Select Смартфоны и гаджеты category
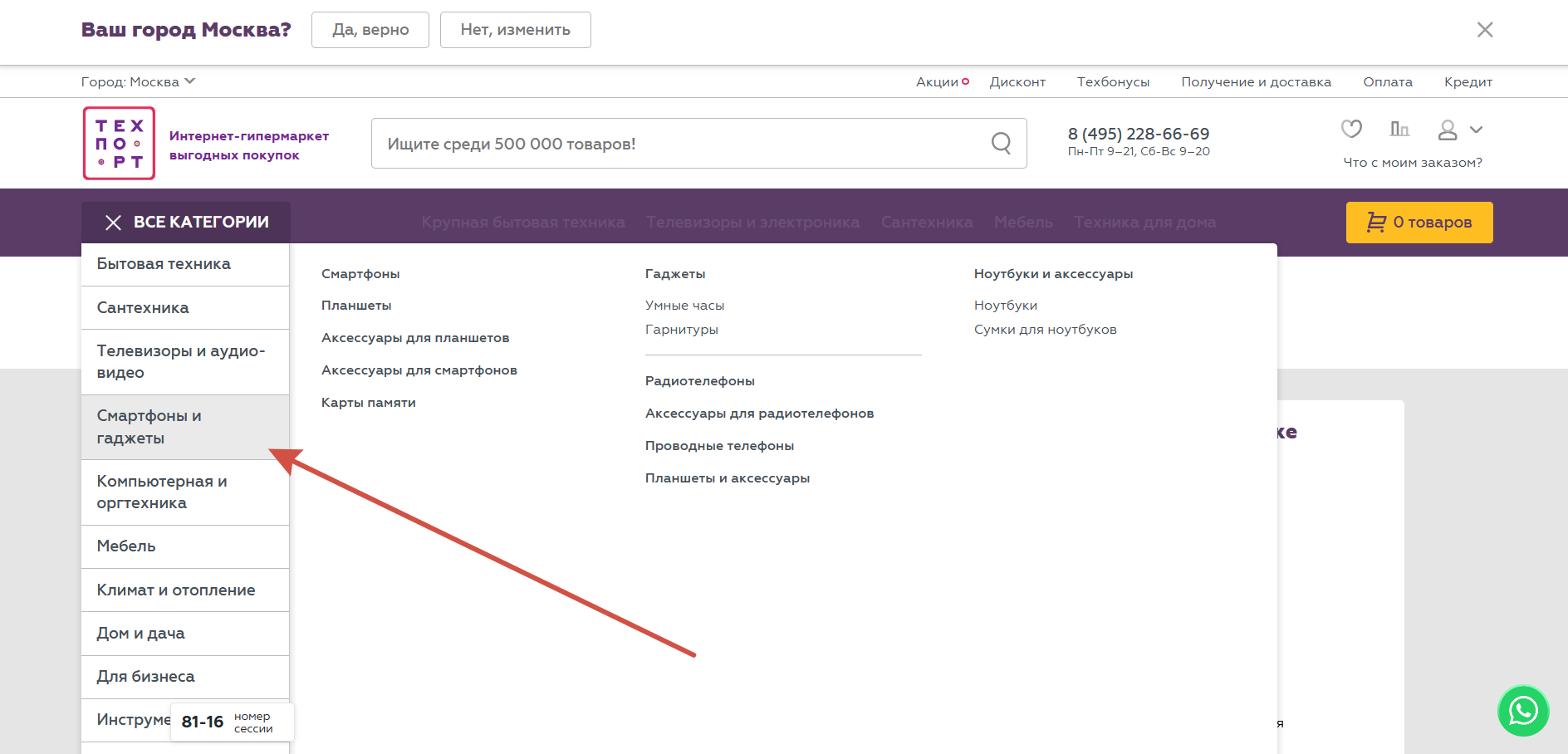 [x=185, y=427]
